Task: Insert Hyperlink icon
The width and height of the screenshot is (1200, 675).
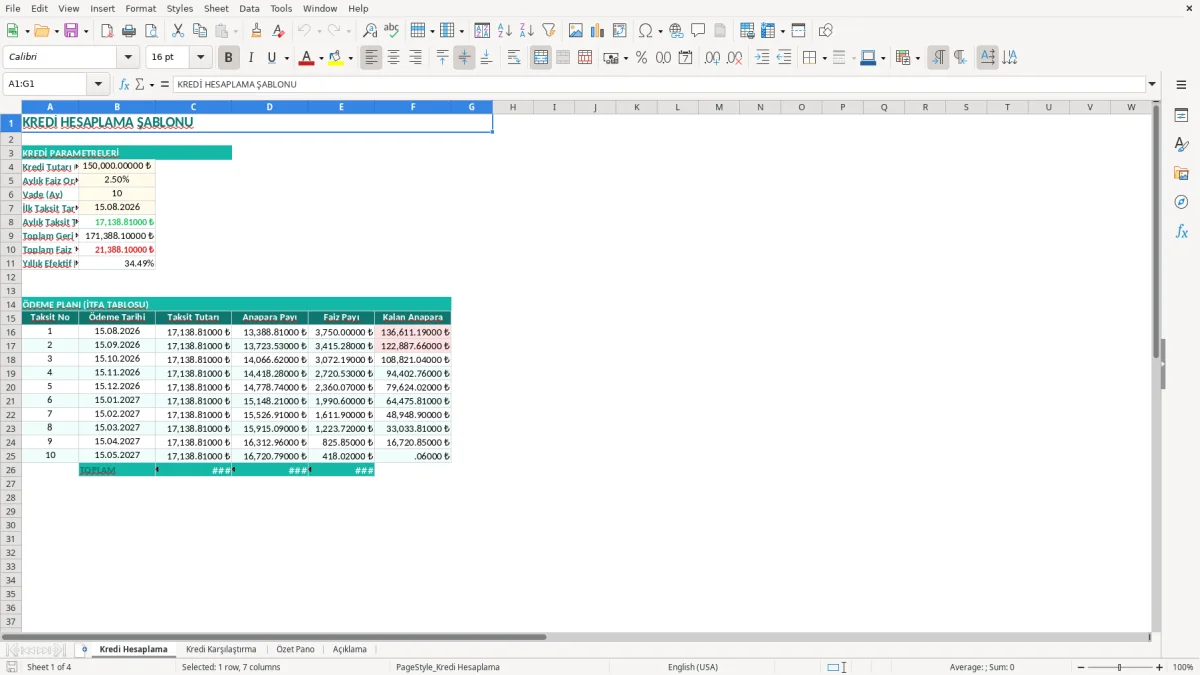Action: [676, 31]
